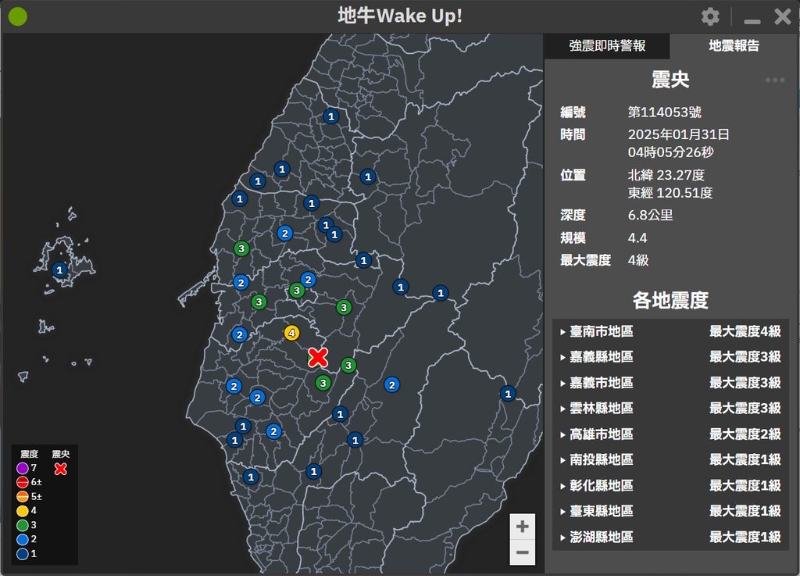
Task: Select the 地震報告 tab
Action: pyautogui.click(x=734, y=46)
